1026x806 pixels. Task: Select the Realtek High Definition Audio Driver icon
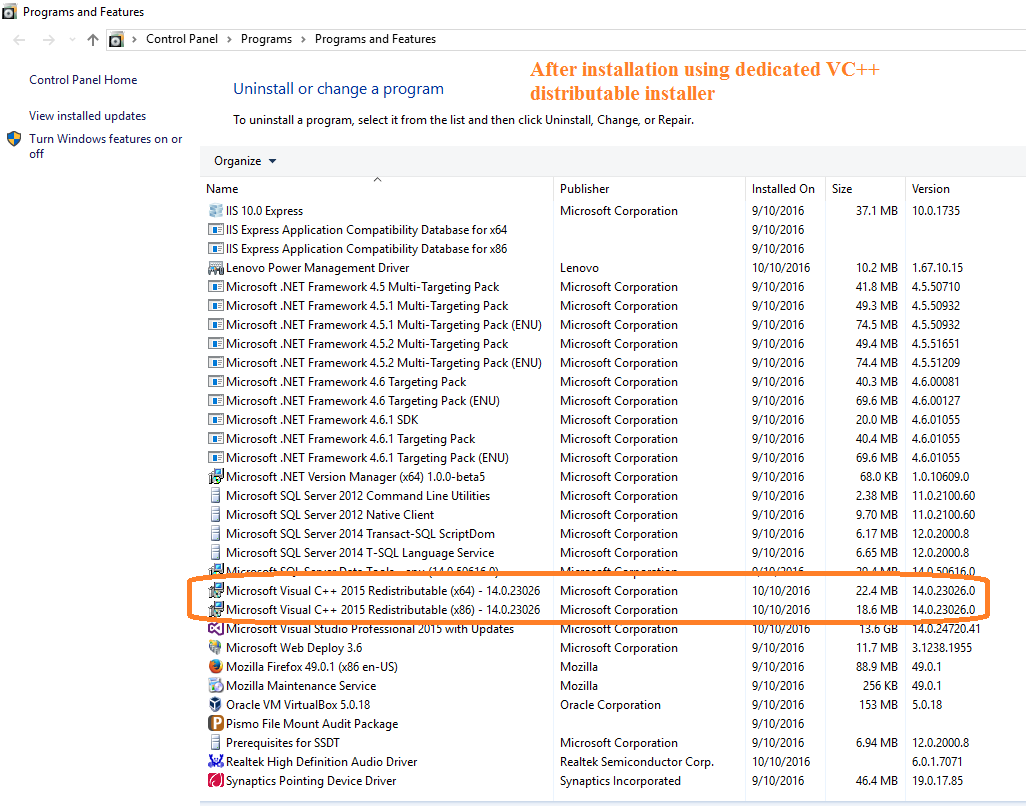pyautogui.click(x=216, y=762)
